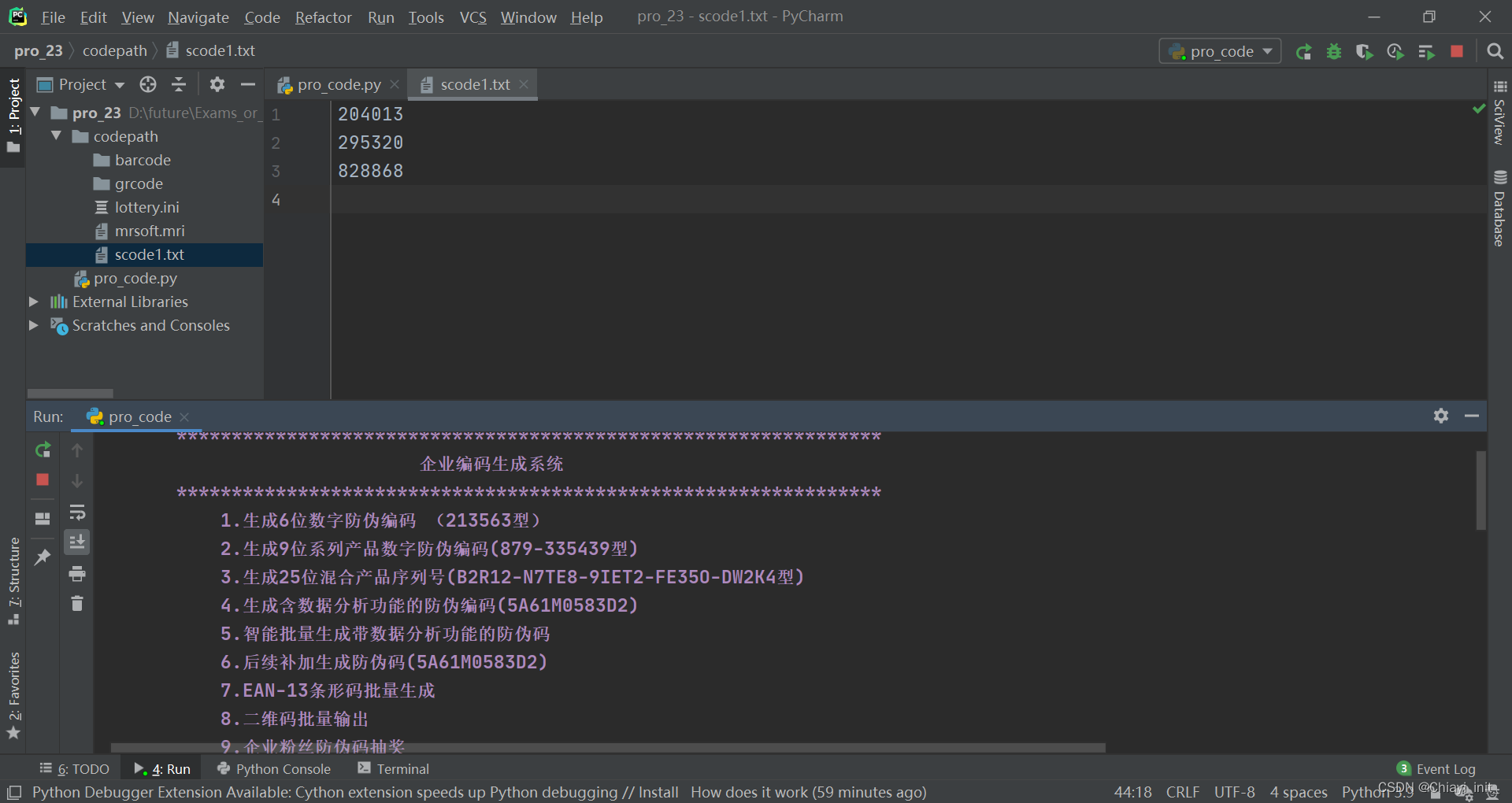Open the SciView side panel

point(1499,113)
